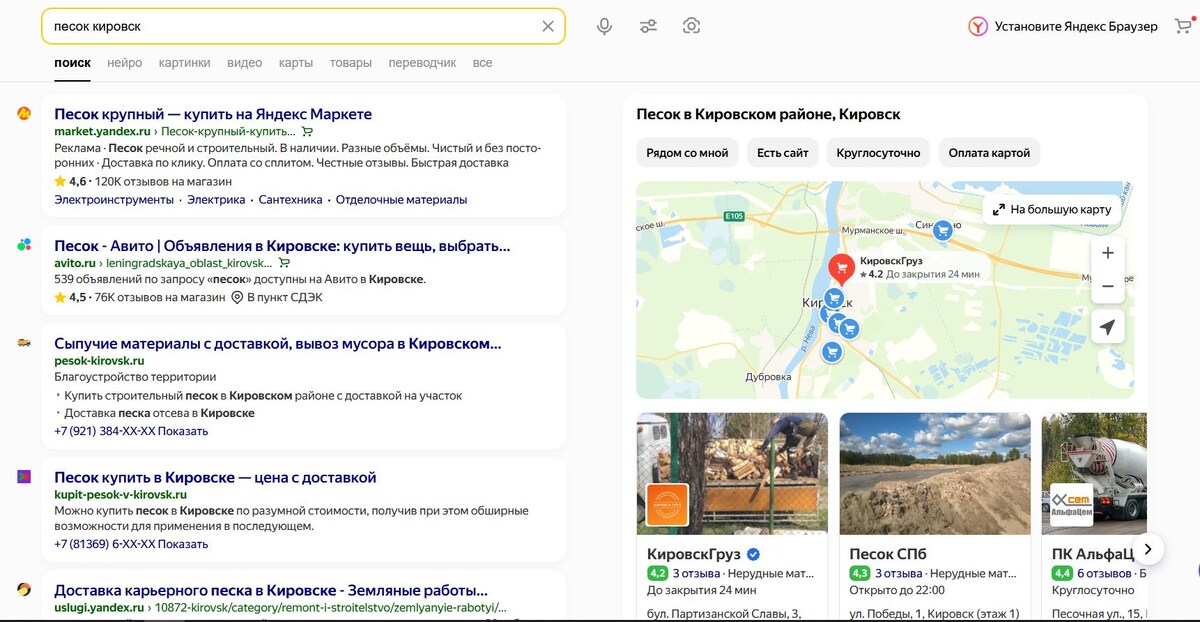Viewport: 1200px width, 622px height.
Task: Switch to the видео tab
Action: 244,63
